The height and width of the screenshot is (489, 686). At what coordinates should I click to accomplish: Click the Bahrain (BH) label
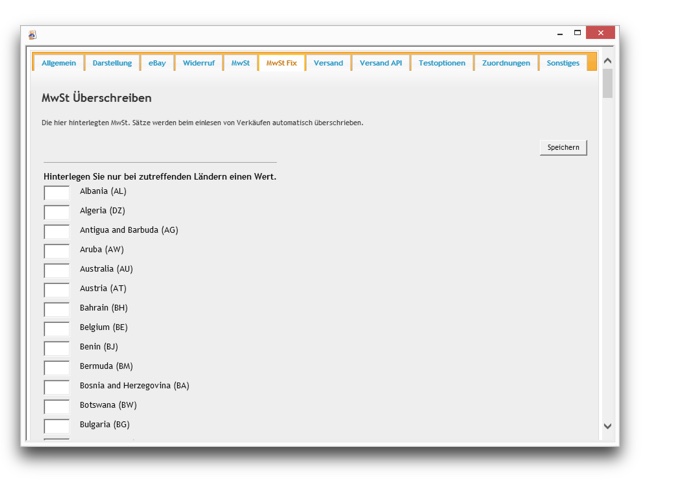(104, 308)
